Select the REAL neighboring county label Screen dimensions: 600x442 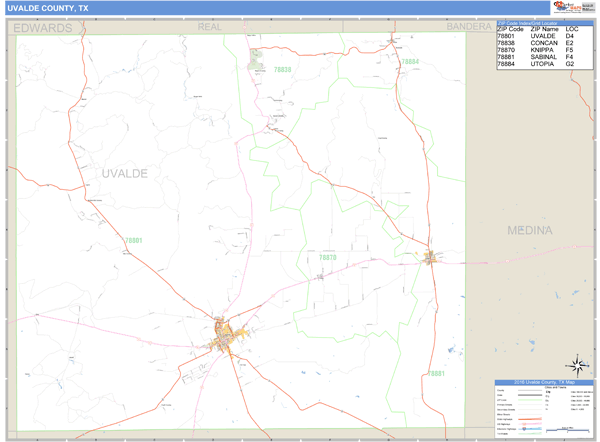209,27
